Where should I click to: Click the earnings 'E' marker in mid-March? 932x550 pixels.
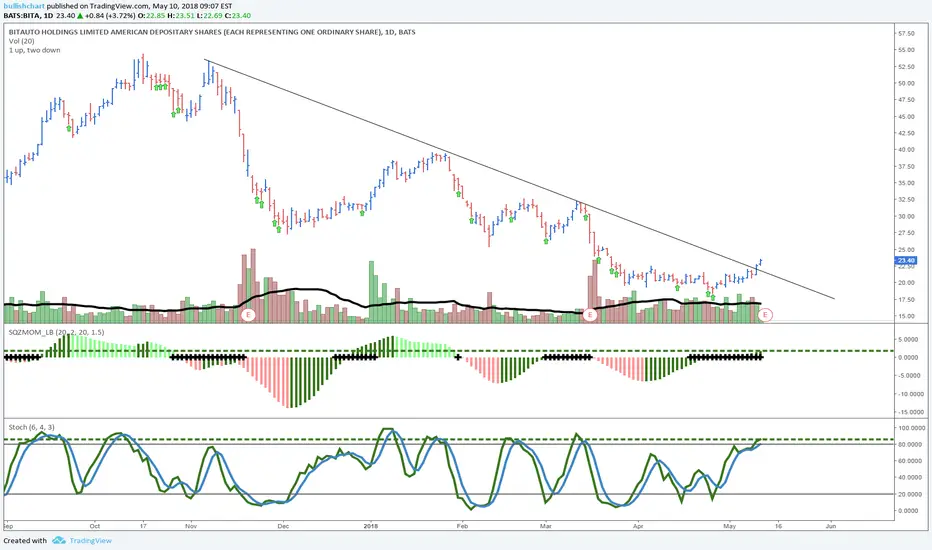pos(590,315)
